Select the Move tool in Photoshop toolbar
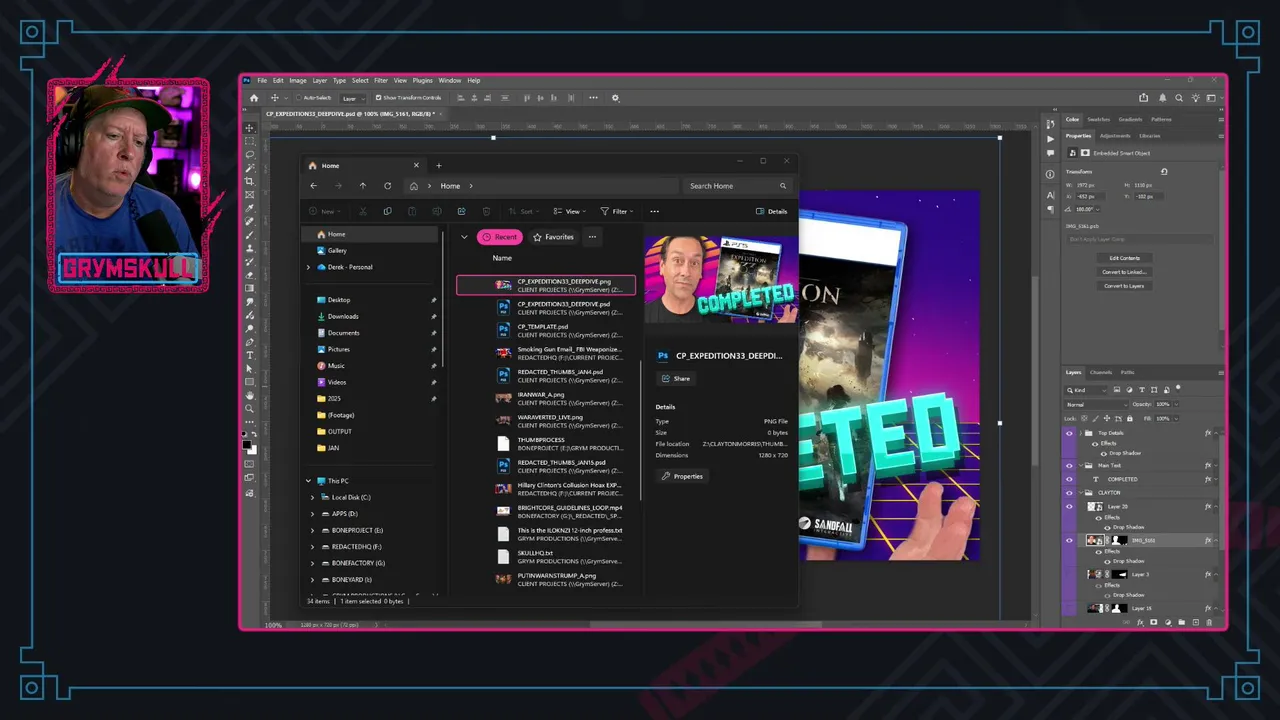The height and width of the screenshot is (720, 1280). point(250,128)
